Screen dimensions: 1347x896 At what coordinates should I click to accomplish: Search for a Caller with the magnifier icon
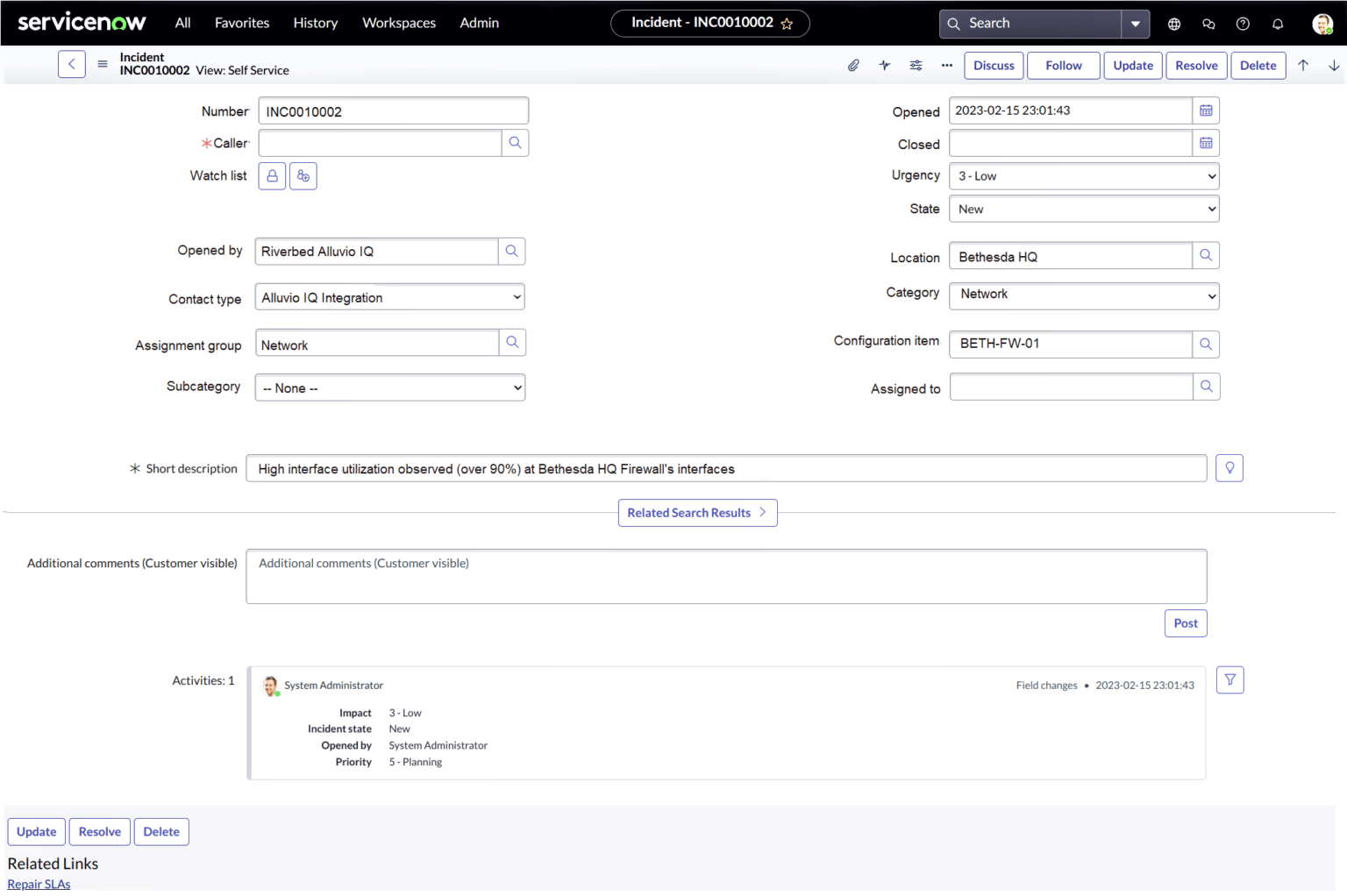tap(515, 142)
